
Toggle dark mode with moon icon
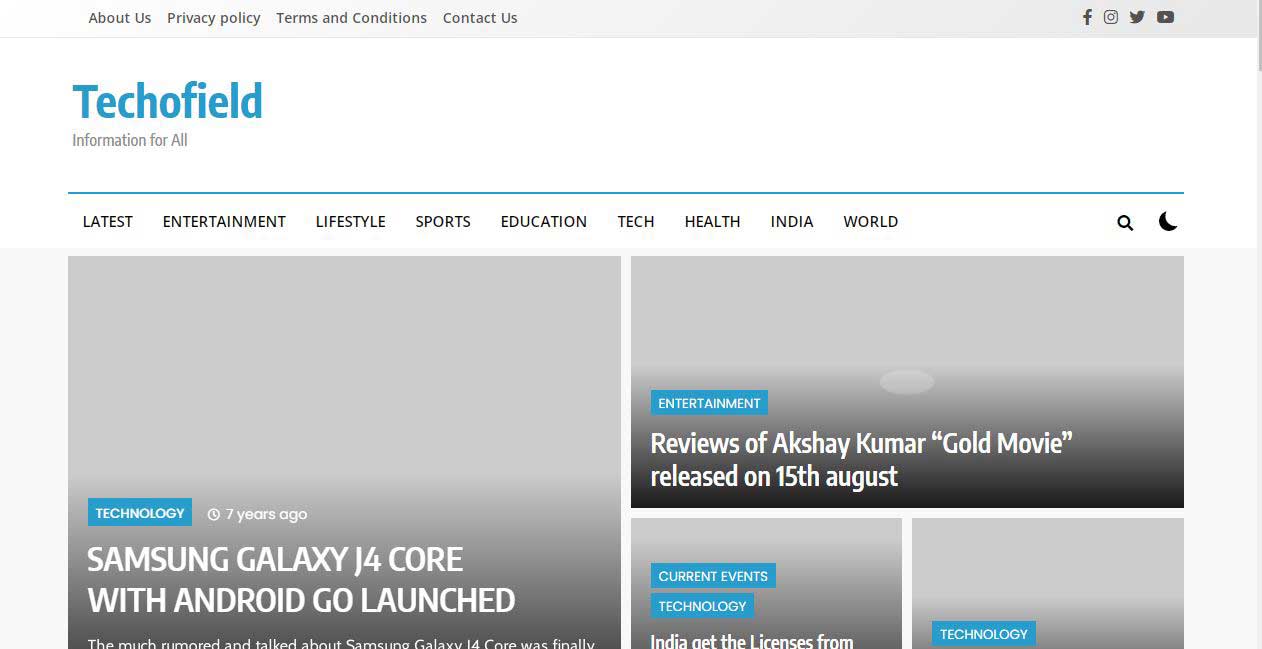(1168, 221)
